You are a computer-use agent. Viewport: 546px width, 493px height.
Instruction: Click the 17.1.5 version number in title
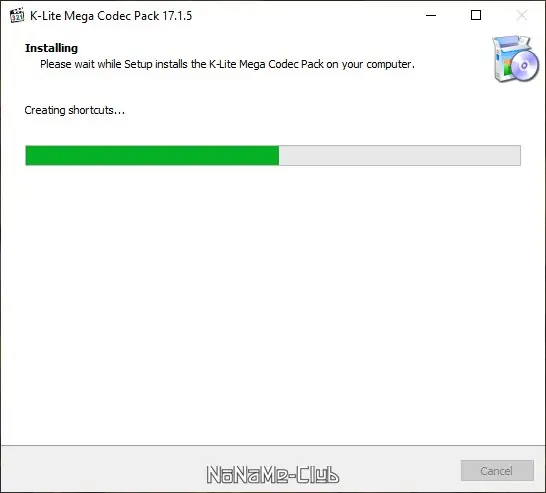[x=177, y=16]
